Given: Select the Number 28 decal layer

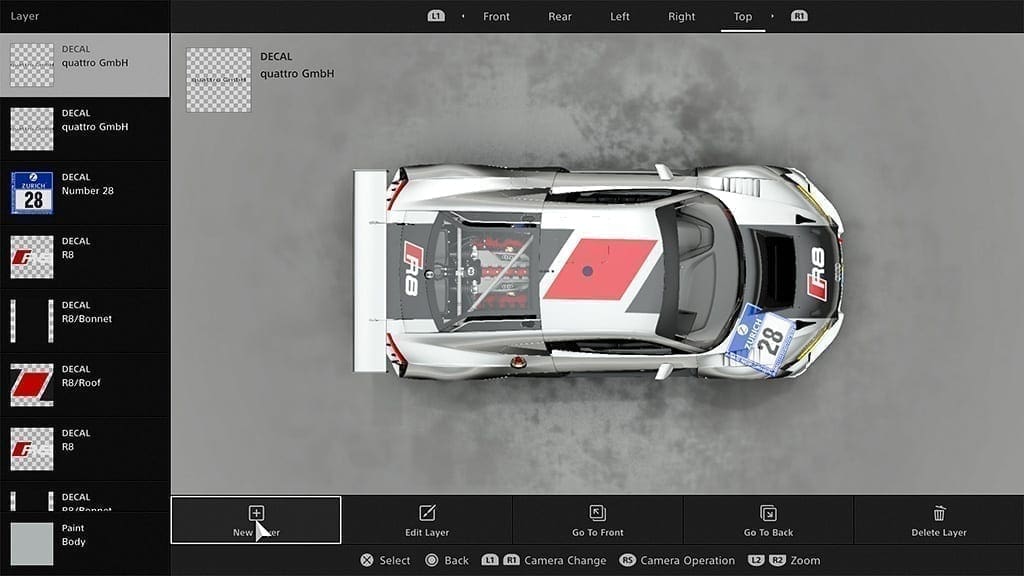Looking at the screenshot, I should pyautogui.click(x=85, y=192).
